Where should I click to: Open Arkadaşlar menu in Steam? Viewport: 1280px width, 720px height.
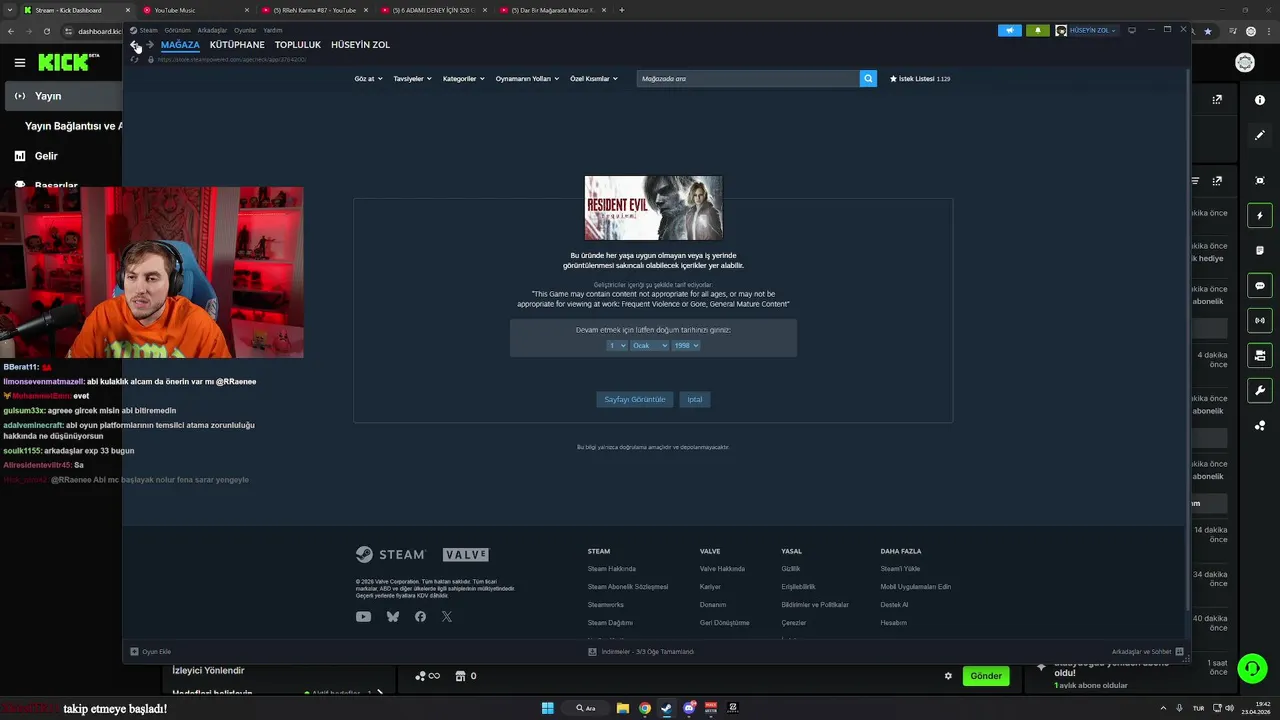coord(212,30)
